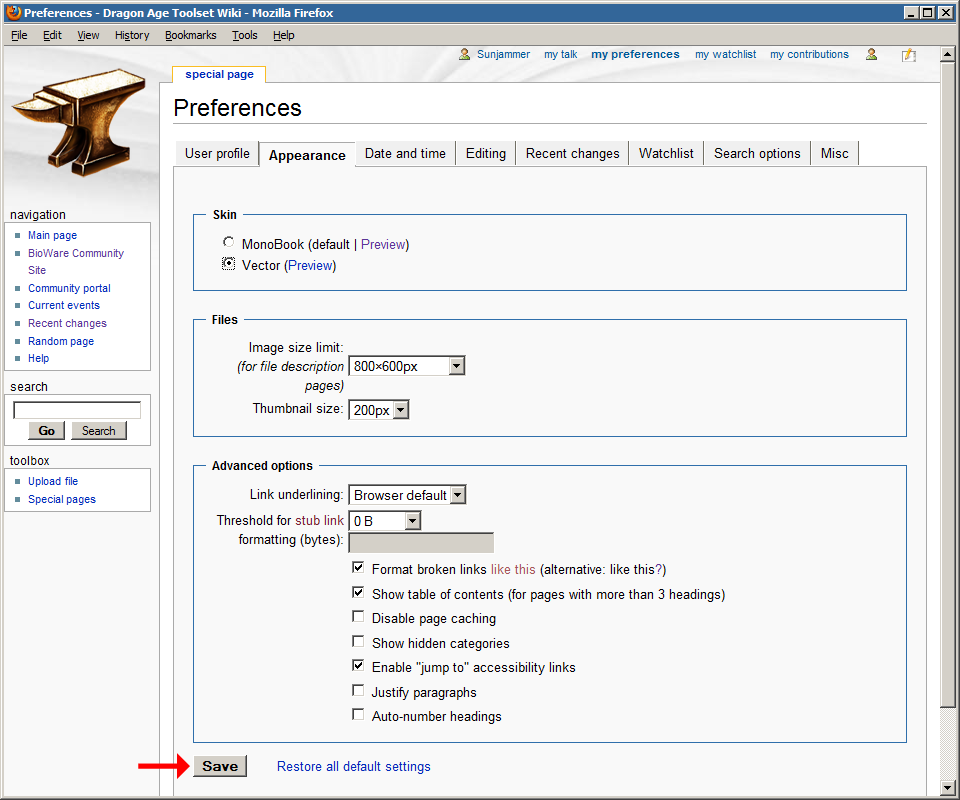960x800 pixels.
Task: Click the user icon right of my contributions
Action: [x=872, y=55]
